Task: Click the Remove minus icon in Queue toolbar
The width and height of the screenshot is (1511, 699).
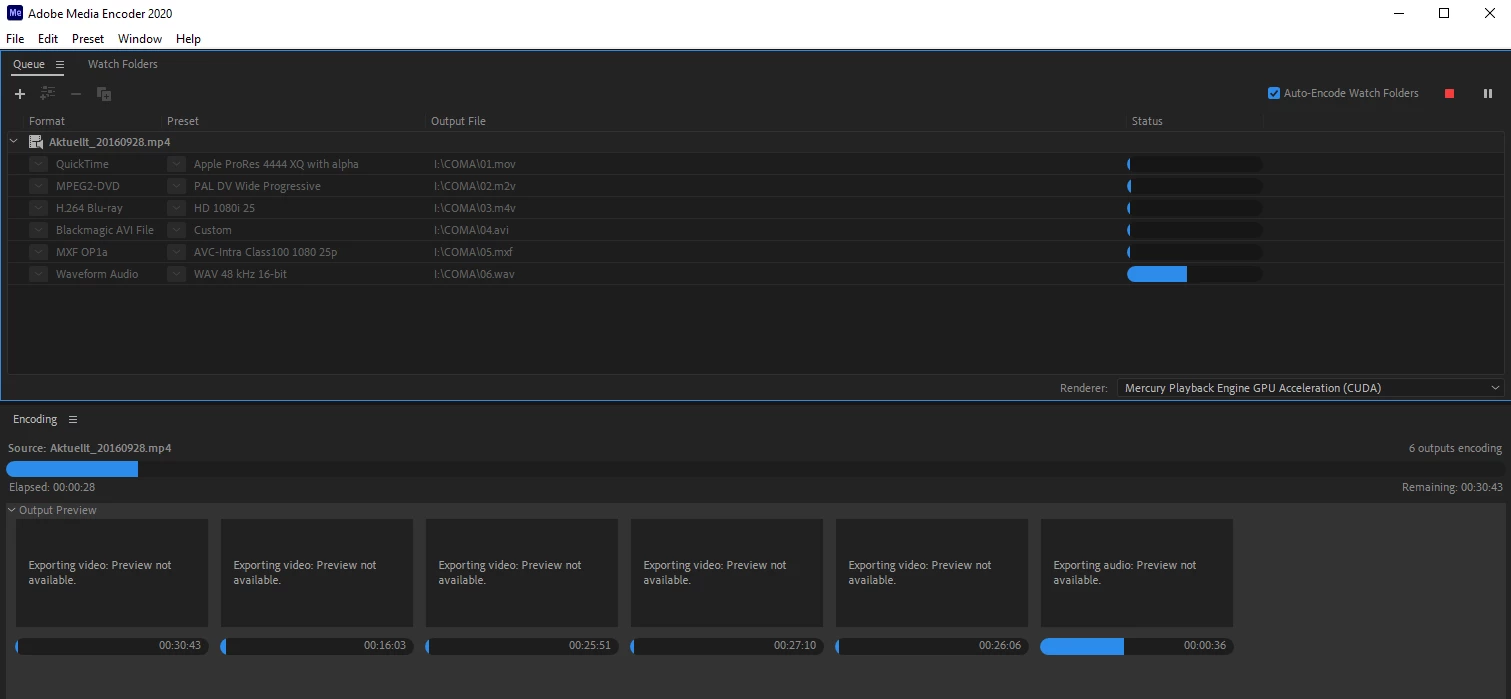Action: pos(76,94)
